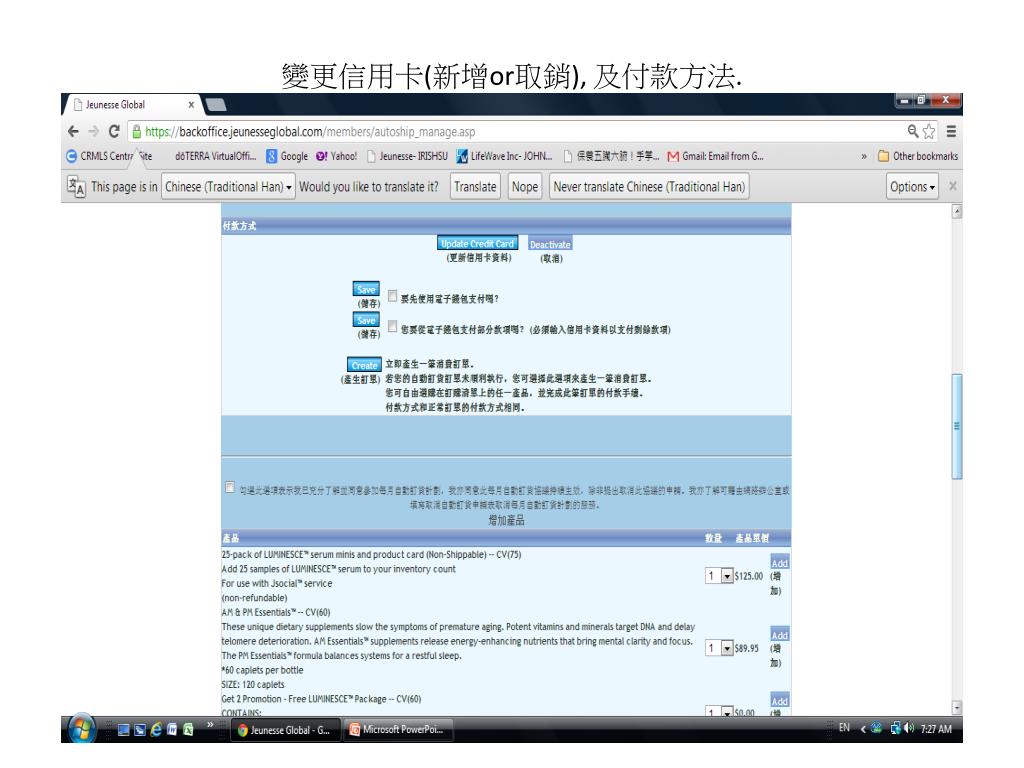Open Chinese (Traditional Han) language dropdown
The height and width of the screenshot is (768, 1024).
[228, 187]
